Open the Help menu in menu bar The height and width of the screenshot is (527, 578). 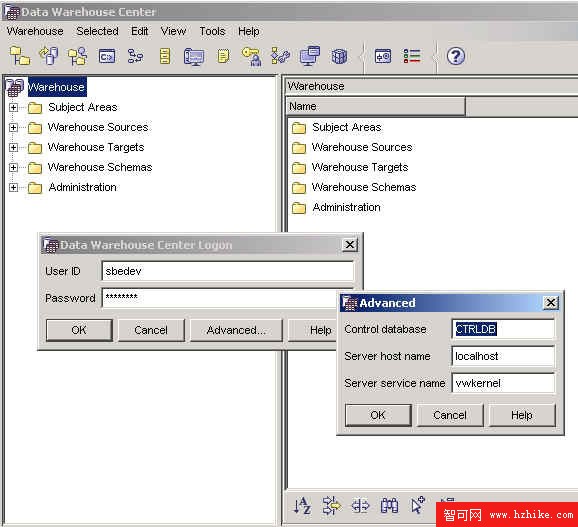tap(248, 31)
